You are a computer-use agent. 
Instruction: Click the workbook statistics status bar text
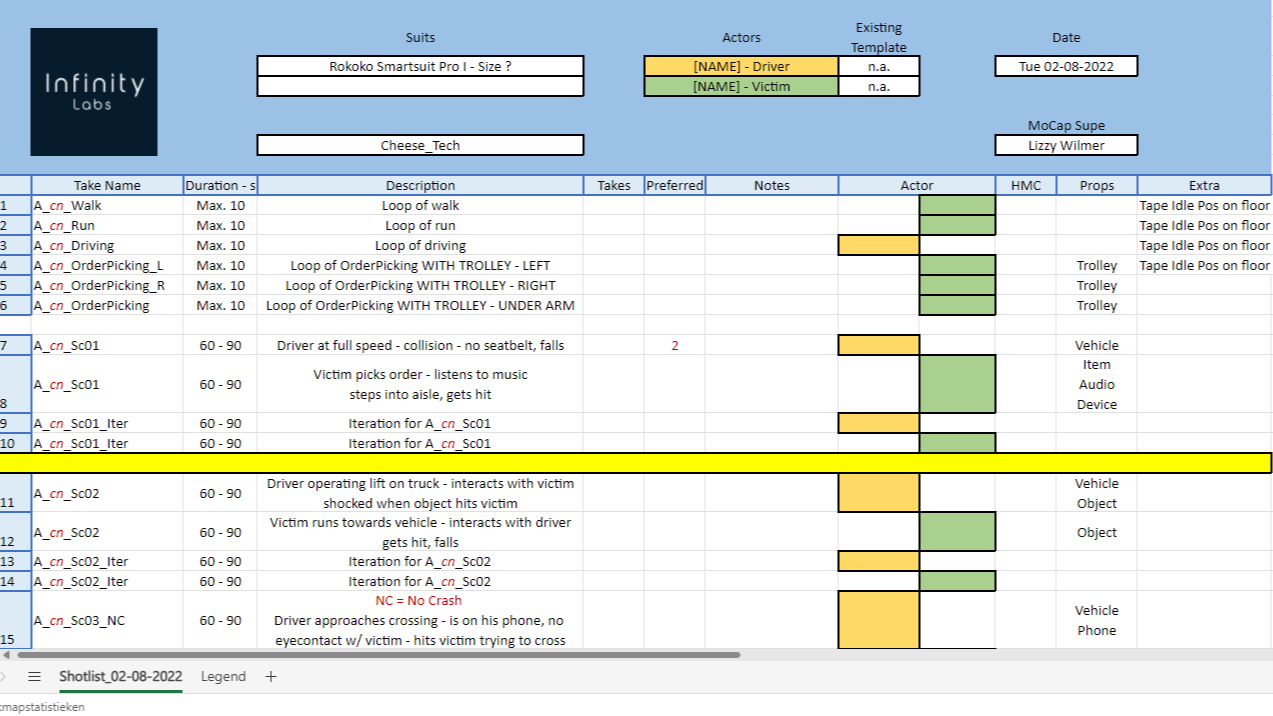pos(42,707)
